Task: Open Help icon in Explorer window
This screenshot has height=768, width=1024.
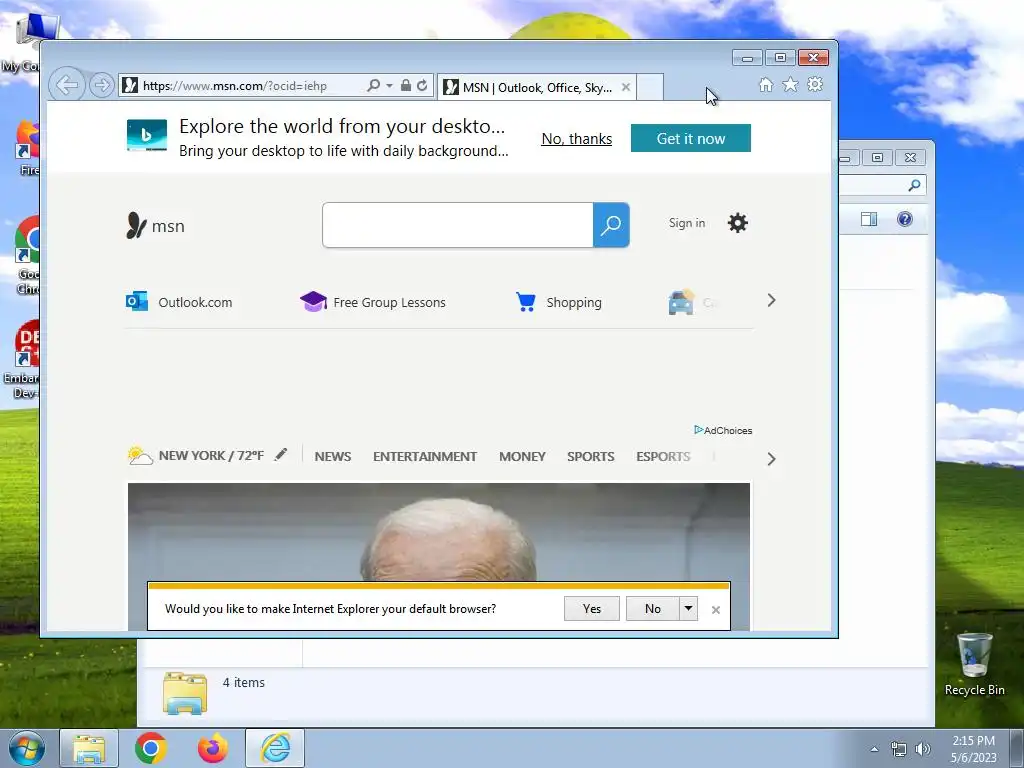Action: click(x=904, y=219)
